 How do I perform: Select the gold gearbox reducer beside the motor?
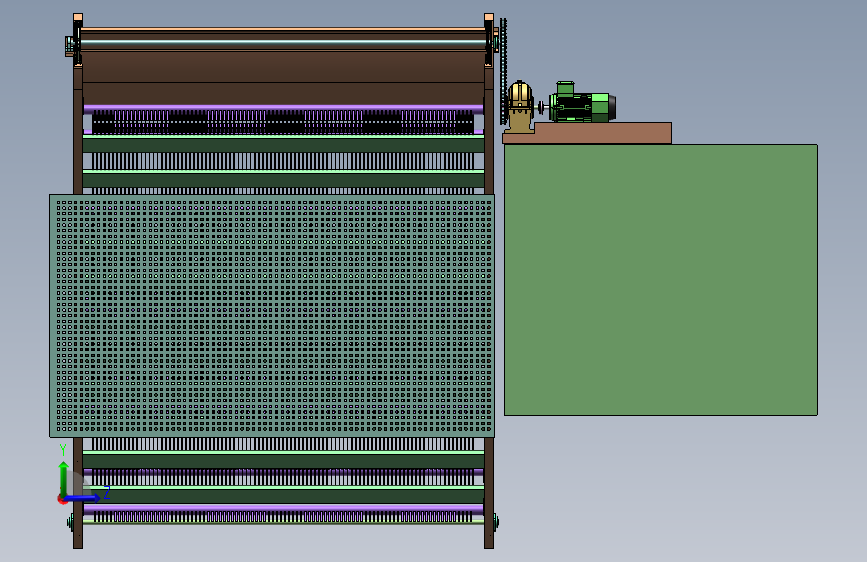[520, 106]
